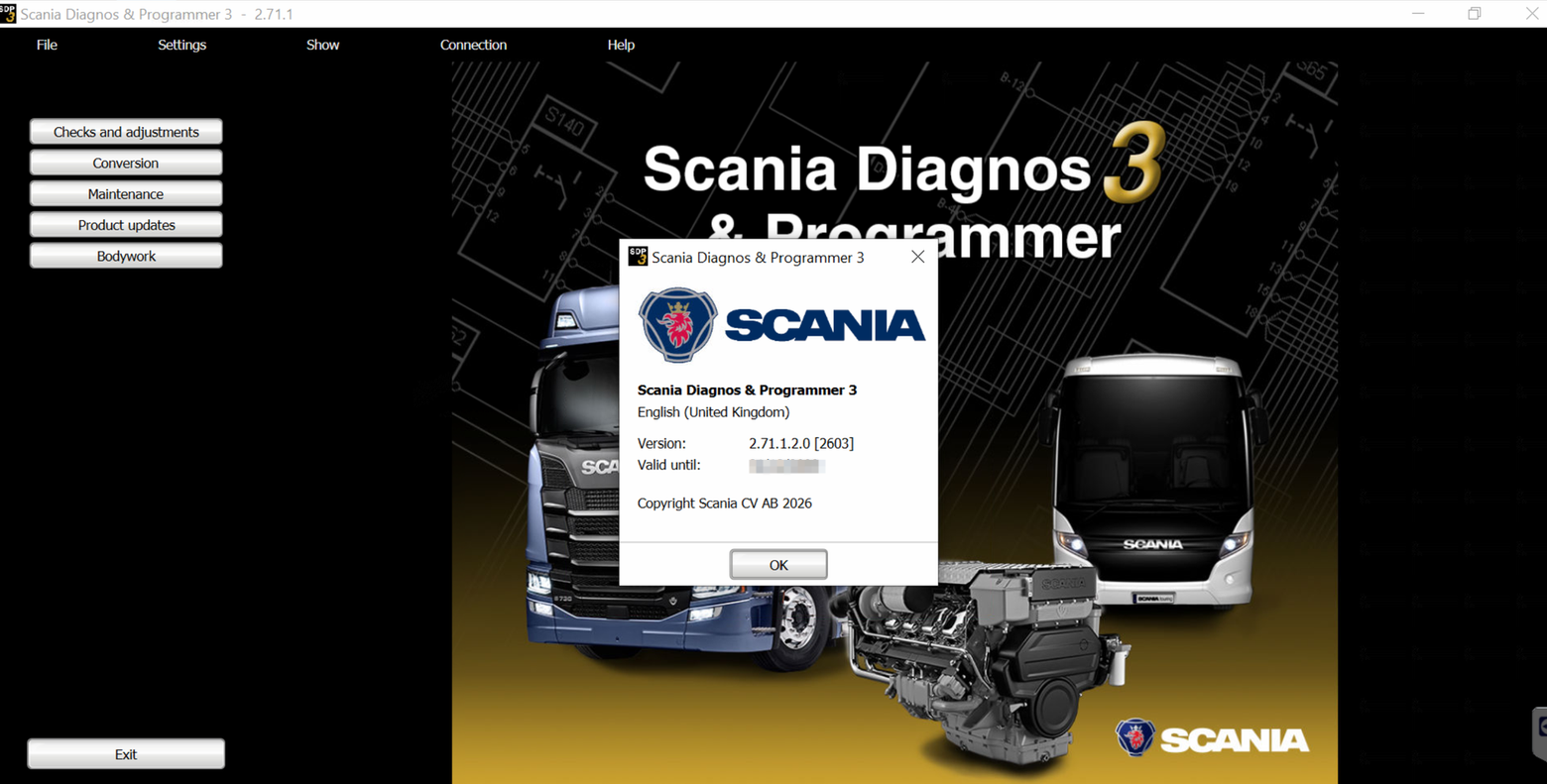1547x784 pixels.
Task: Open the Settings menu
Action: (181, 45)
